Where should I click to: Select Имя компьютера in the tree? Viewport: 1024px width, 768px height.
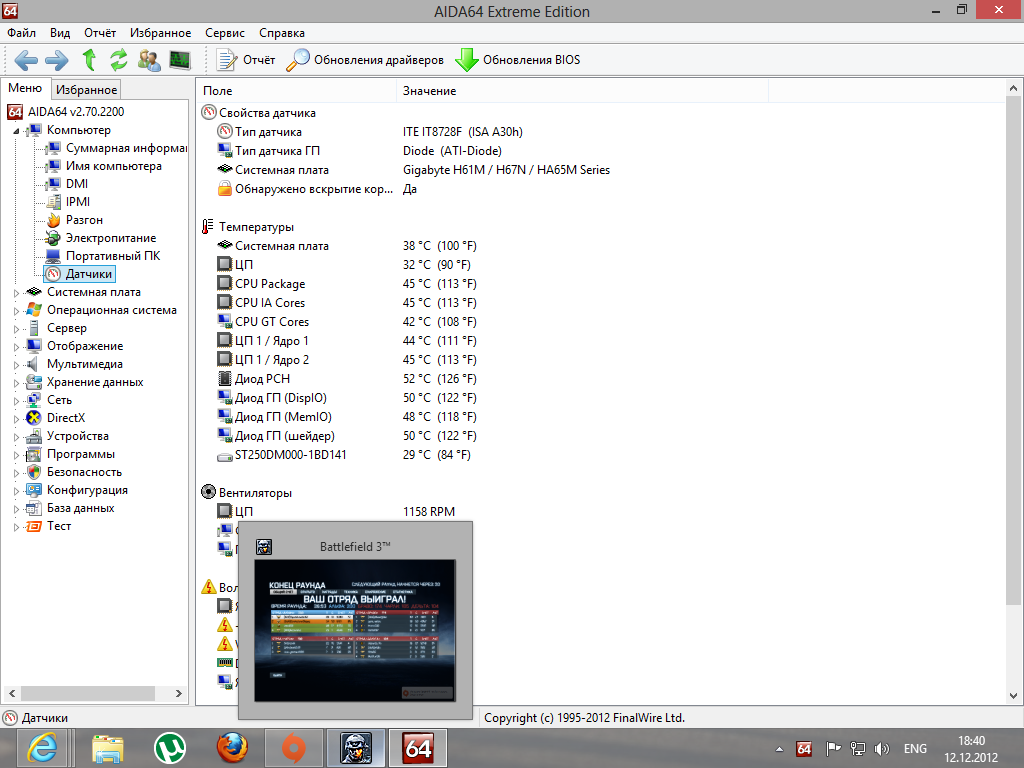(114, 166)
